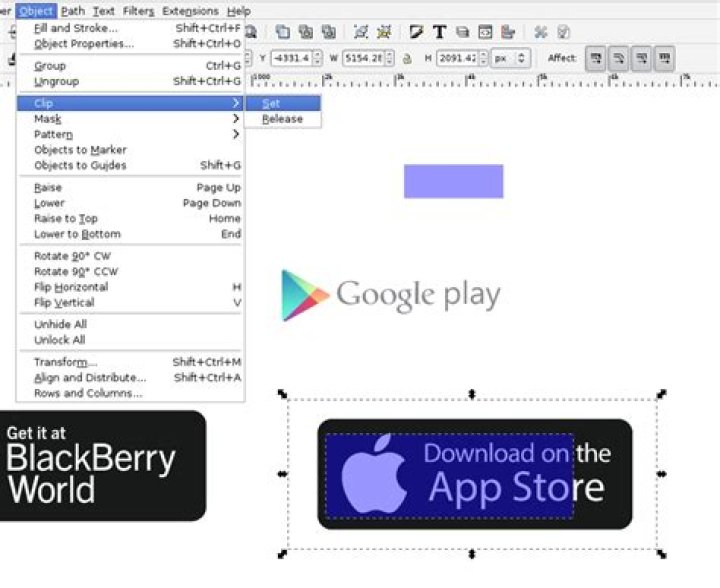
Task: Click the bottom-middle selection scale handle
Action: click(472, 554)
